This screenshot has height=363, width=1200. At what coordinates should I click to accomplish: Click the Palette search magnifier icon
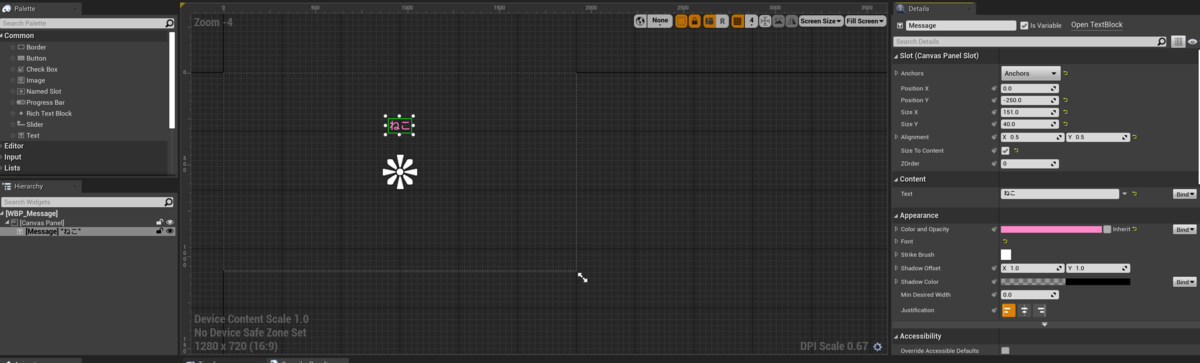[x=170, y=23]
